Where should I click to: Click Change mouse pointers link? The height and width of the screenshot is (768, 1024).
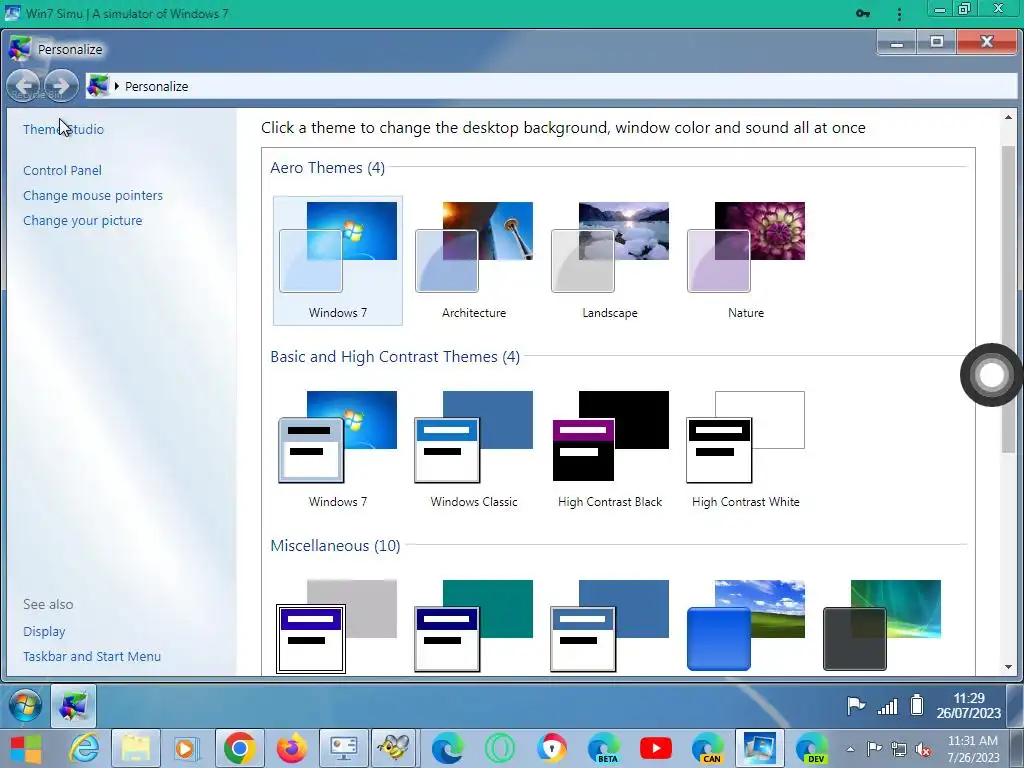(x=93, y=195)
